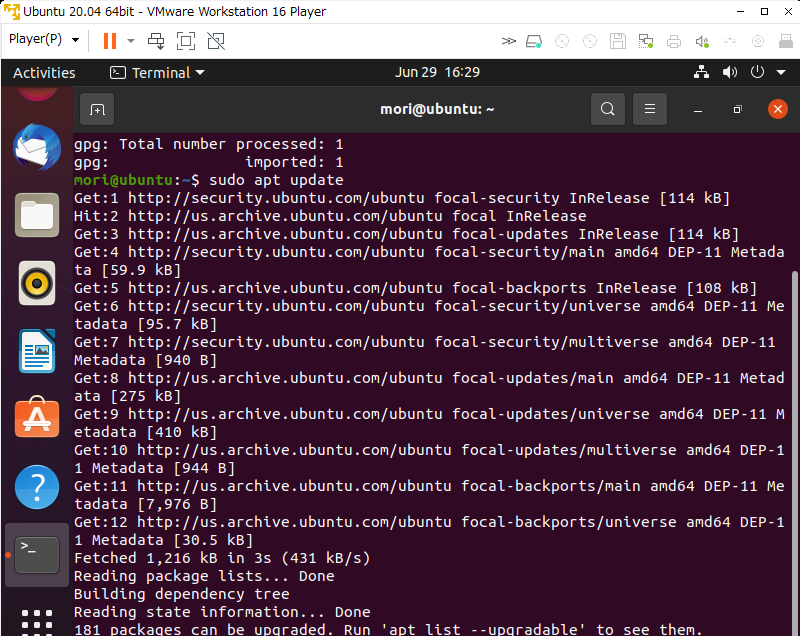Pause the virtual machine

point(110,41)
